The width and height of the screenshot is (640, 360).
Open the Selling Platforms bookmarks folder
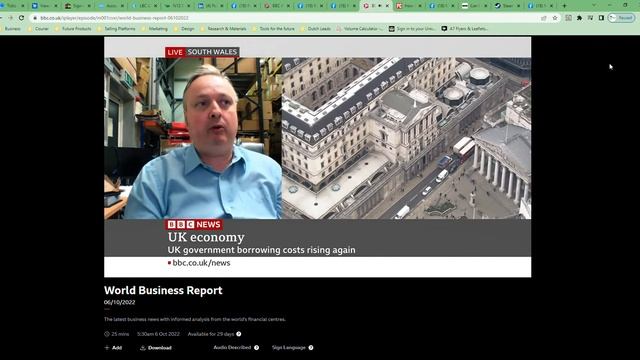coord(117,29)
